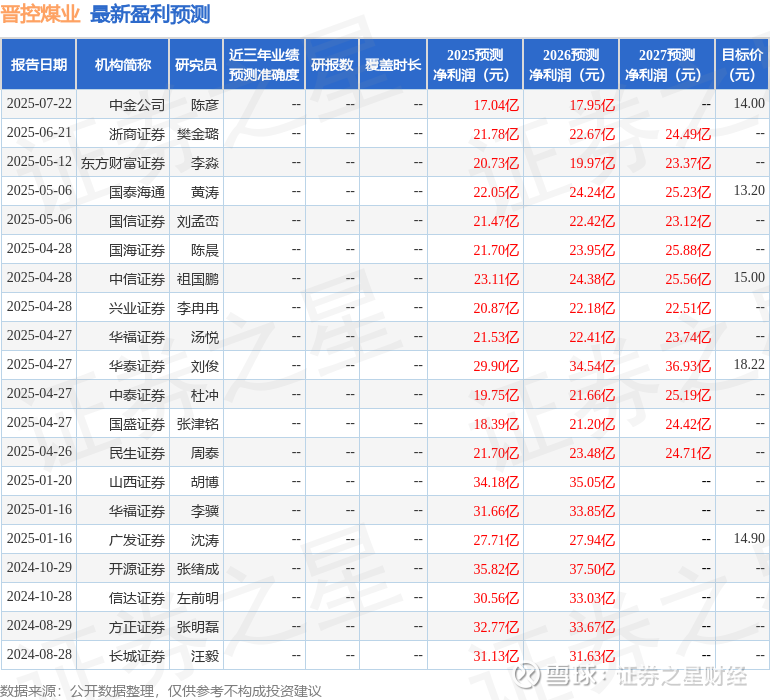Click analyst name 祖国鹏
The height and width of the screenshot is (700, 770).
tap(198, 279)
